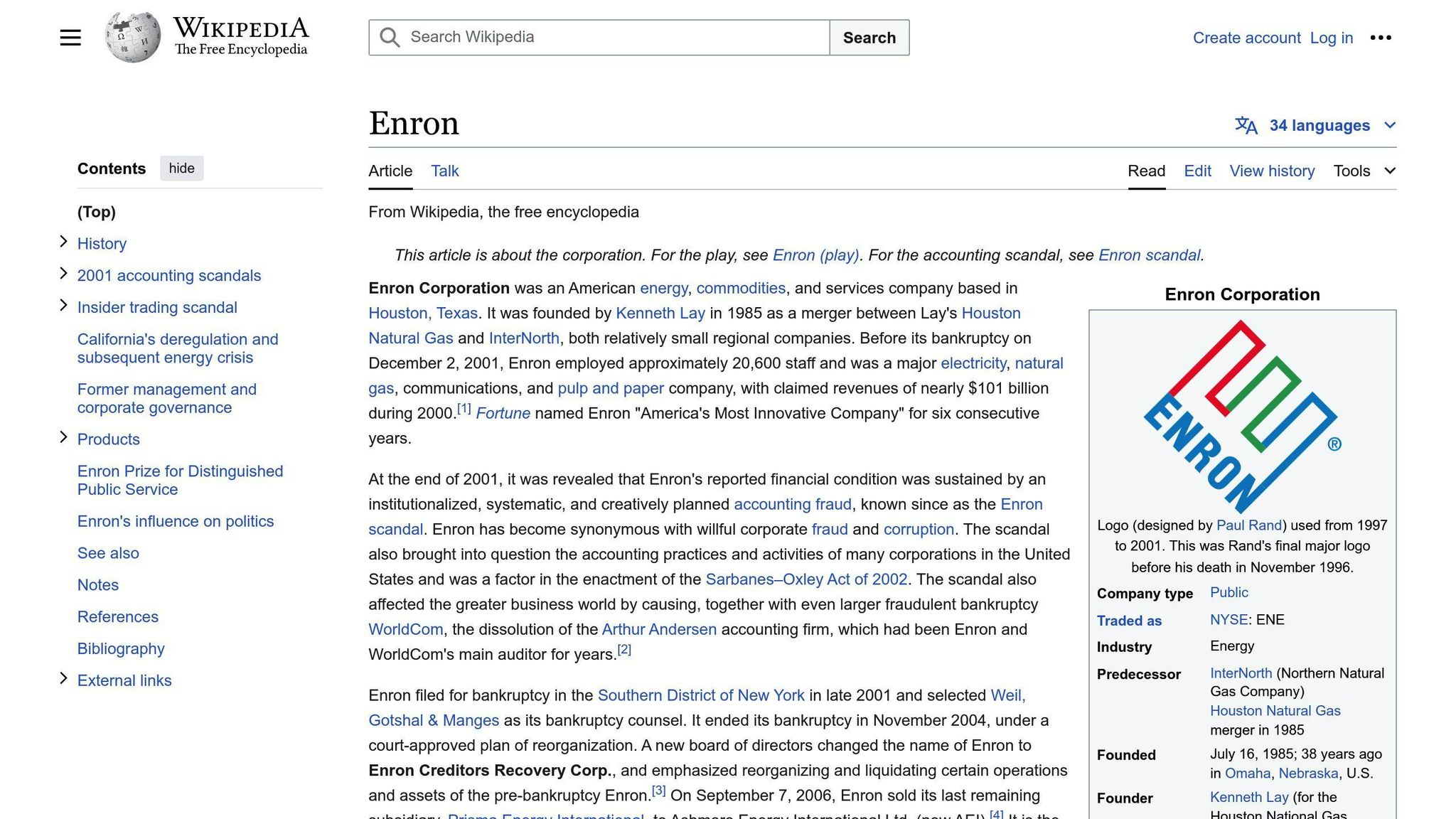Image resolution: width=1456 pixels, height=819 pixels.
Task: Go to References in contents
Action: point(118,617)
